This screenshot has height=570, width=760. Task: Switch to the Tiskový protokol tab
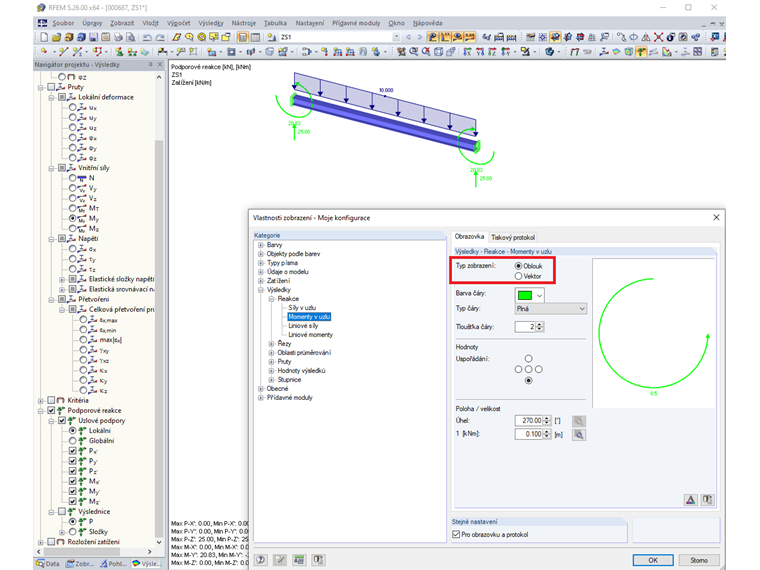tap(513, 237)
